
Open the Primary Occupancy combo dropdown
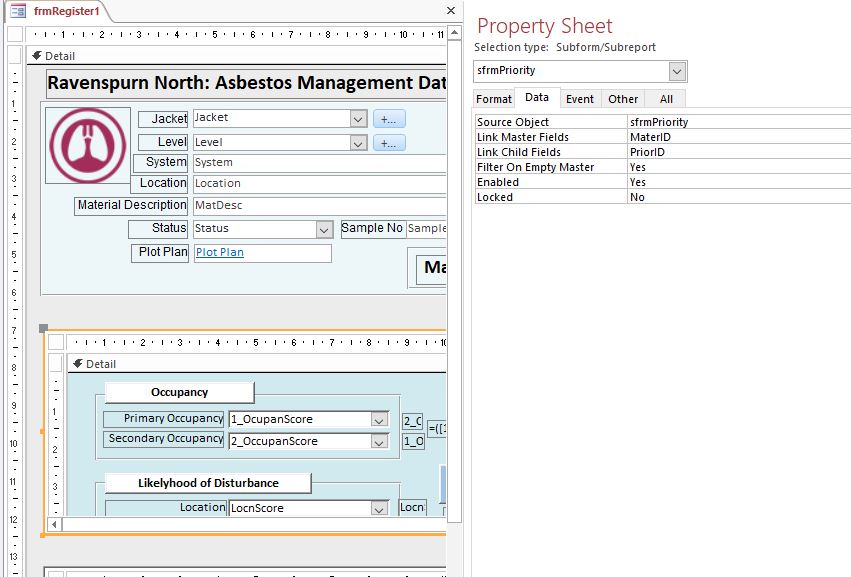click(379, 420)
